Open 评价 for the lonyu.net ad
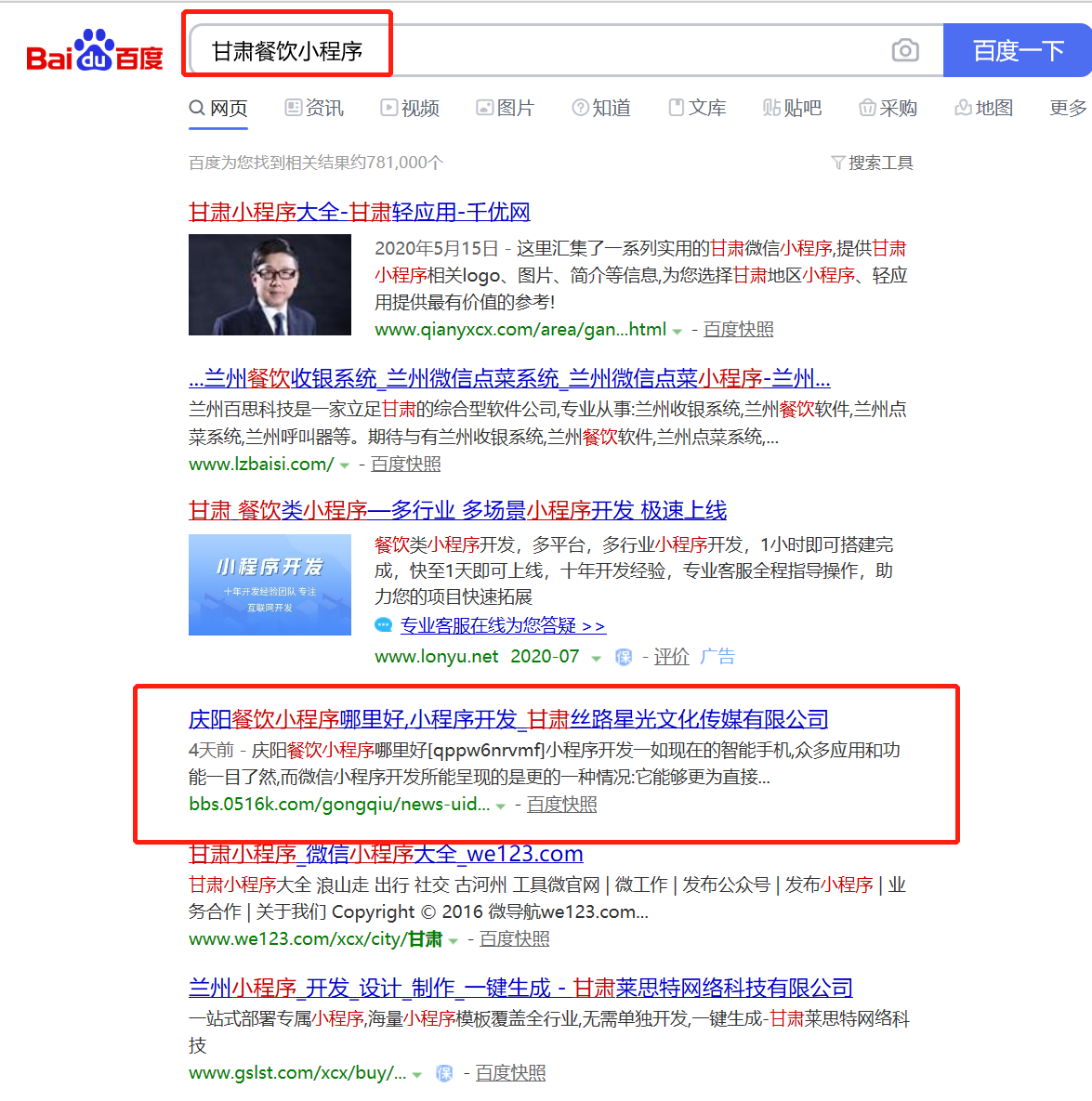This screenshot has width=1092, height=1101. tap(671, 657)
